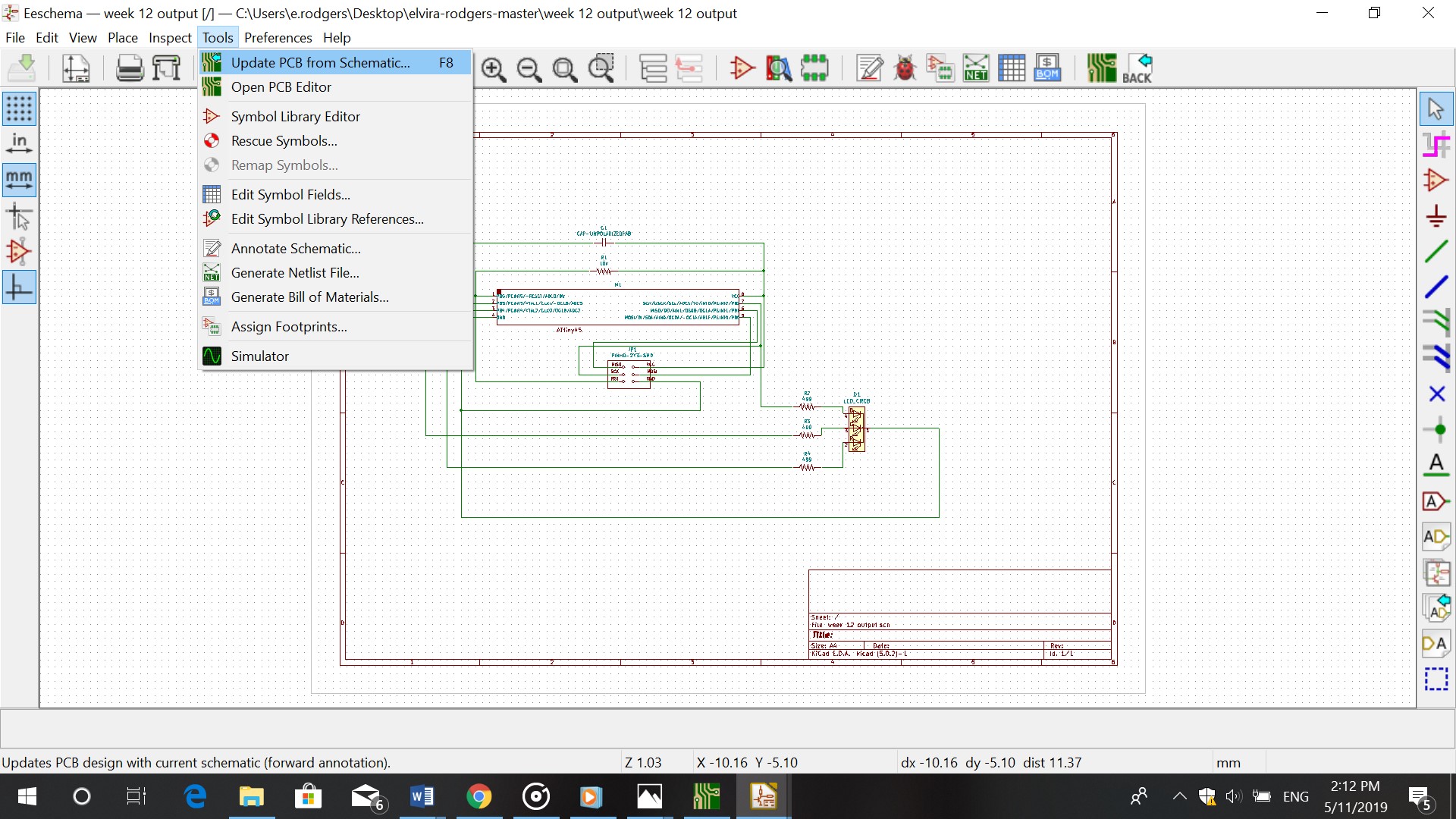Viewport: 1456px width, 819px height.
Task: Select Assign Footprints menu entry
Action: coord(289,327)
